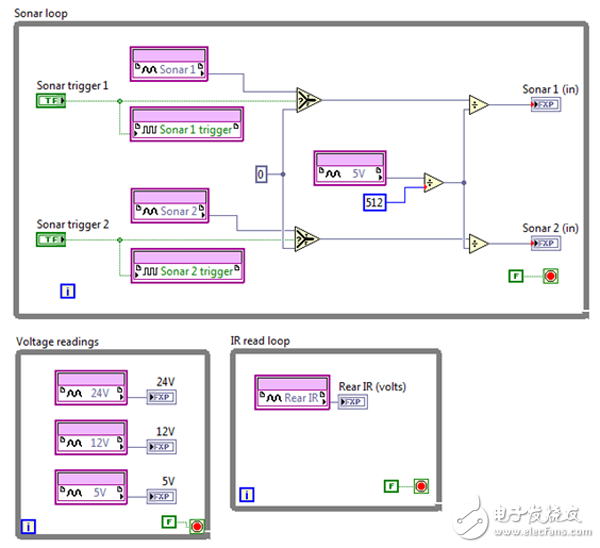Click the IR read loop stop terminal

421,487
